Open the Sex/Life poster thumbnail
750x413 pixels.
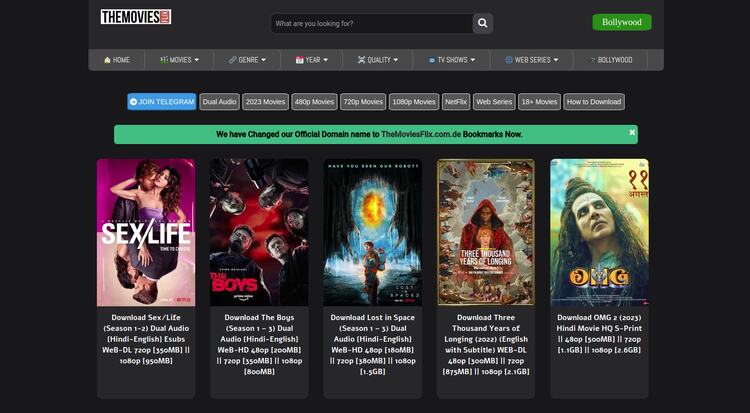146,232
